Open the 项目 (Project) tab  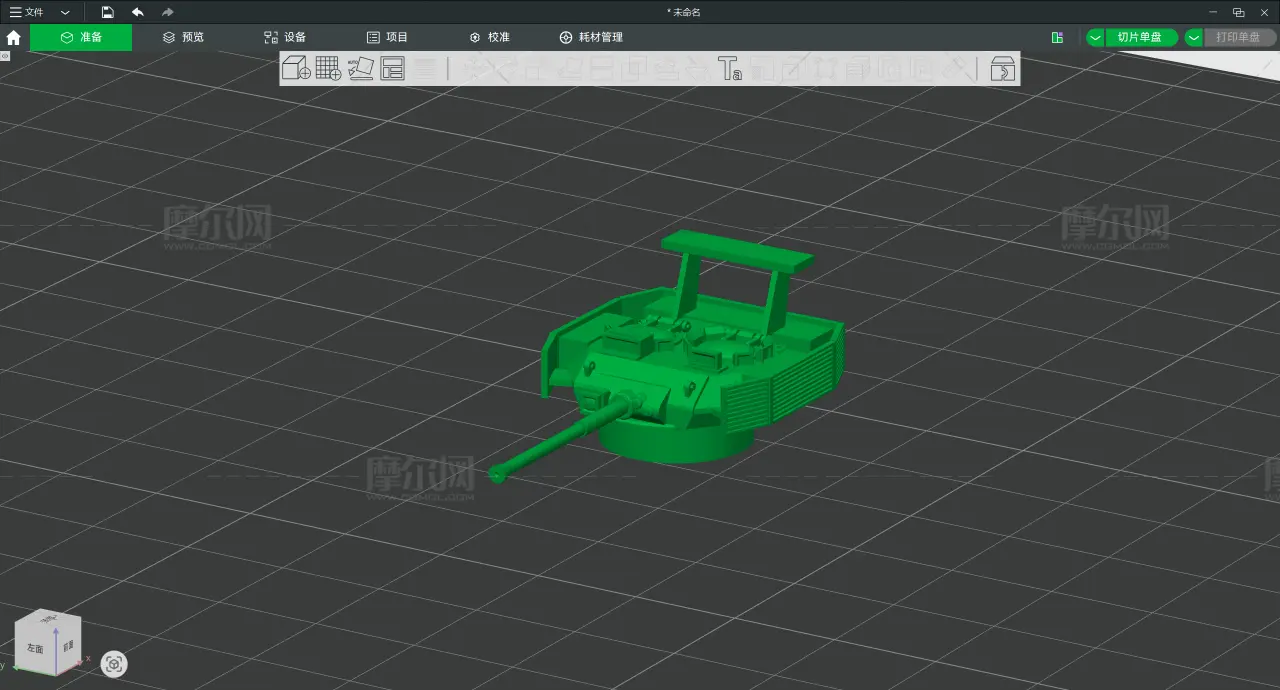(387, 37)
